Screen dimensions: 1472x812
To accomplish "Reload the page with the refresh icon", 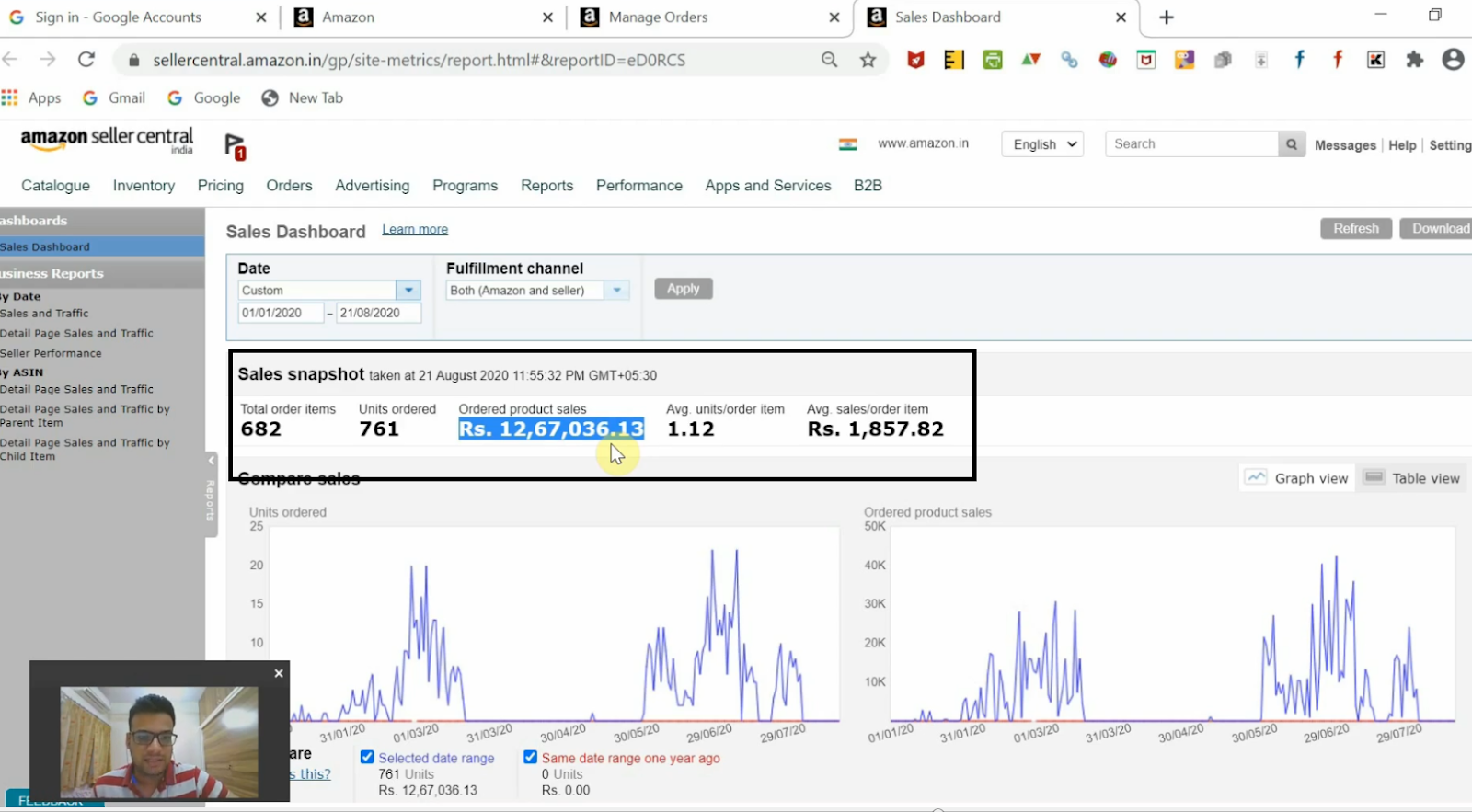I will (x=86, y=60).
